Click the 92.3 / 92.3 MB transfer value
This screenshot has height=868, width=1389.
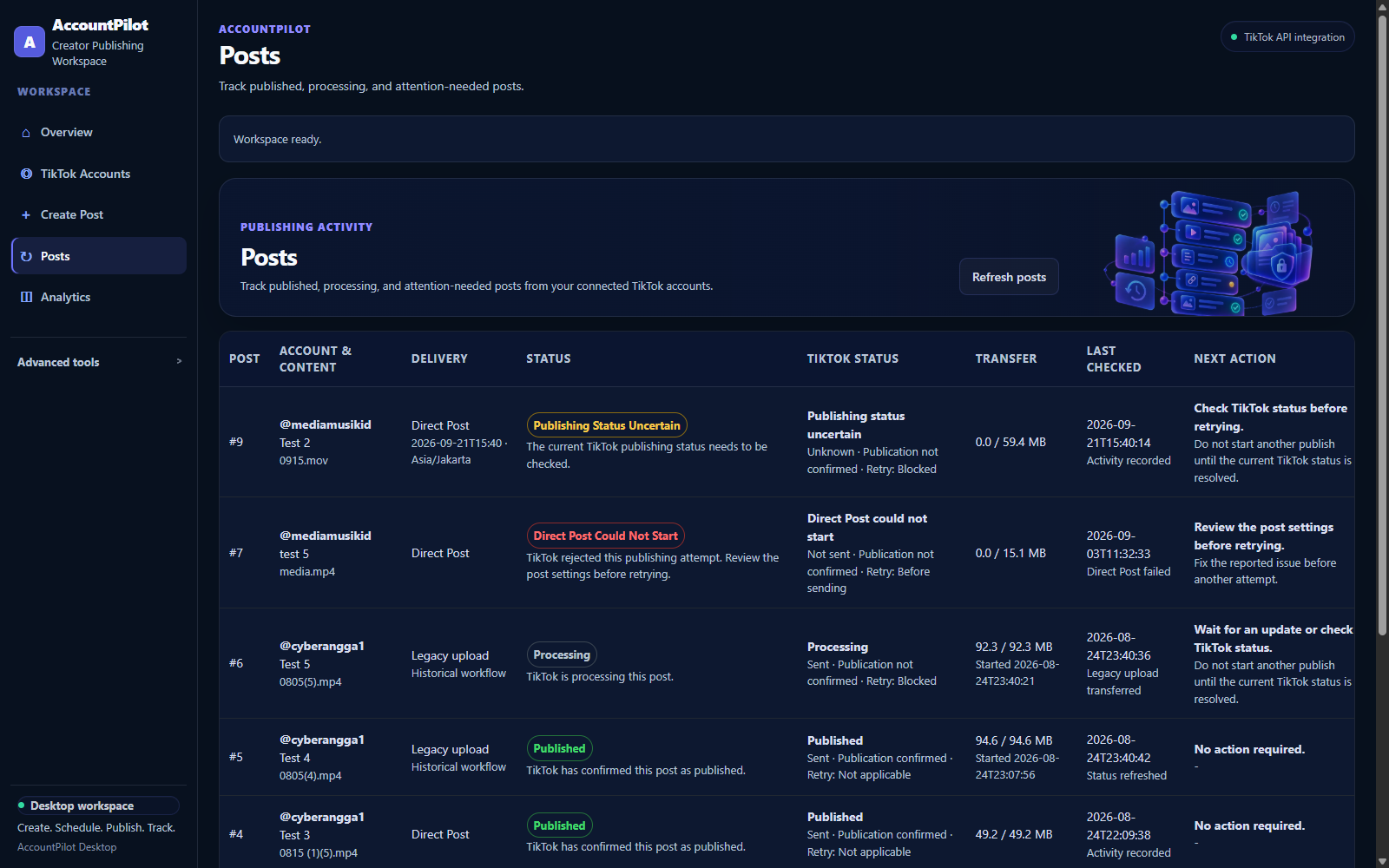click(1013, 647)
